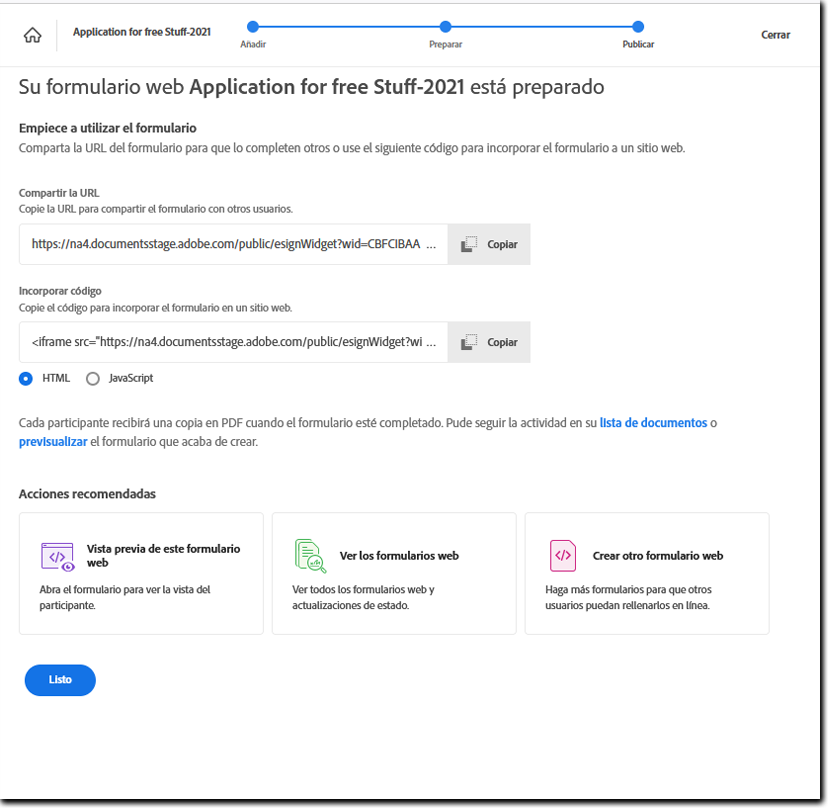
Task: Select the JavaScript radio button
Action: coord(92,378)
